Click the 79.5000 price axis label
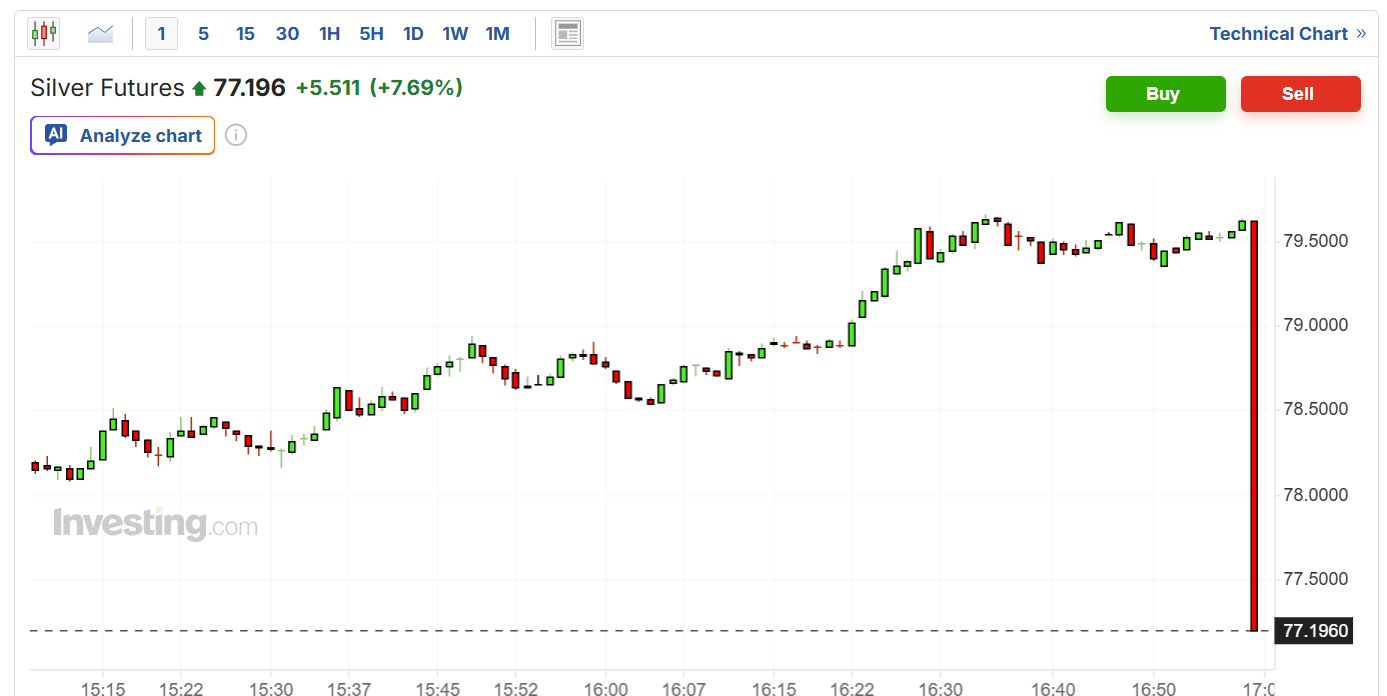This screenshot has width=1387, height=696. 1315,241
